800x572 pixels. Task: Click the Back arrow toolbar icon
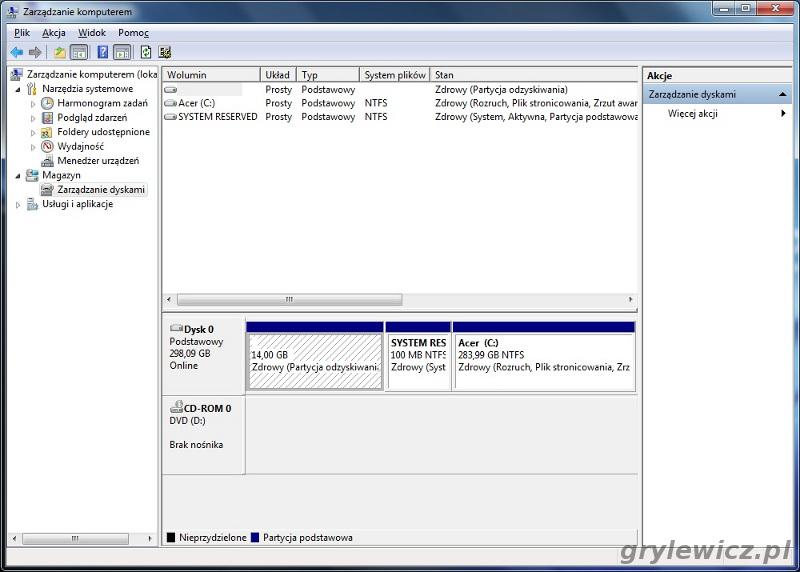16,52
